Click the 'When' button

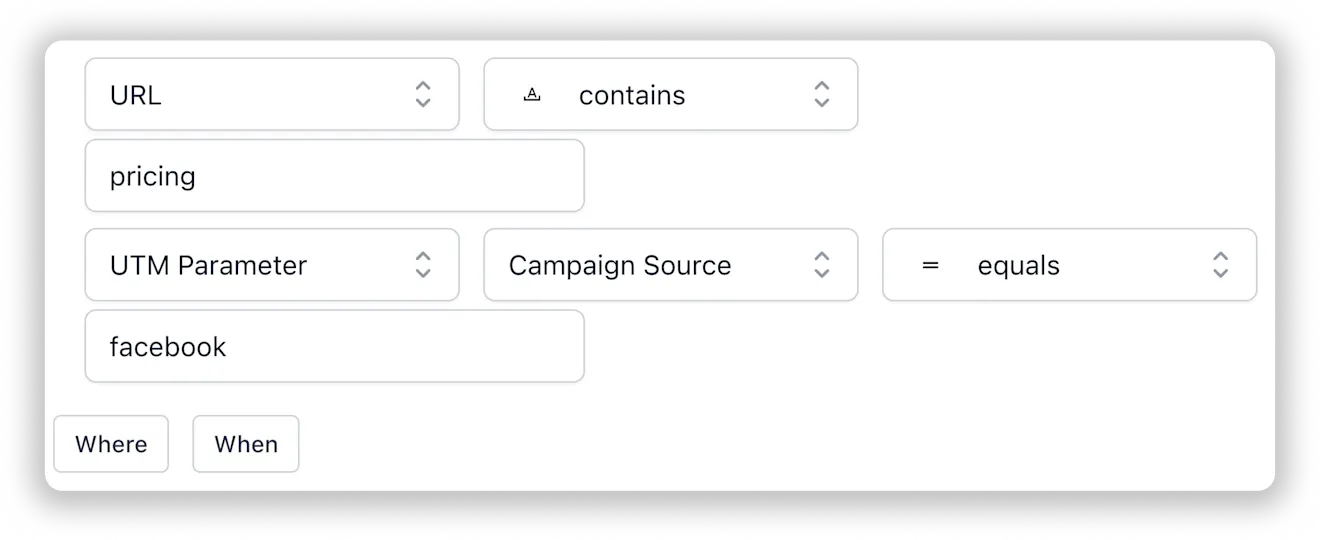[246, 444]
